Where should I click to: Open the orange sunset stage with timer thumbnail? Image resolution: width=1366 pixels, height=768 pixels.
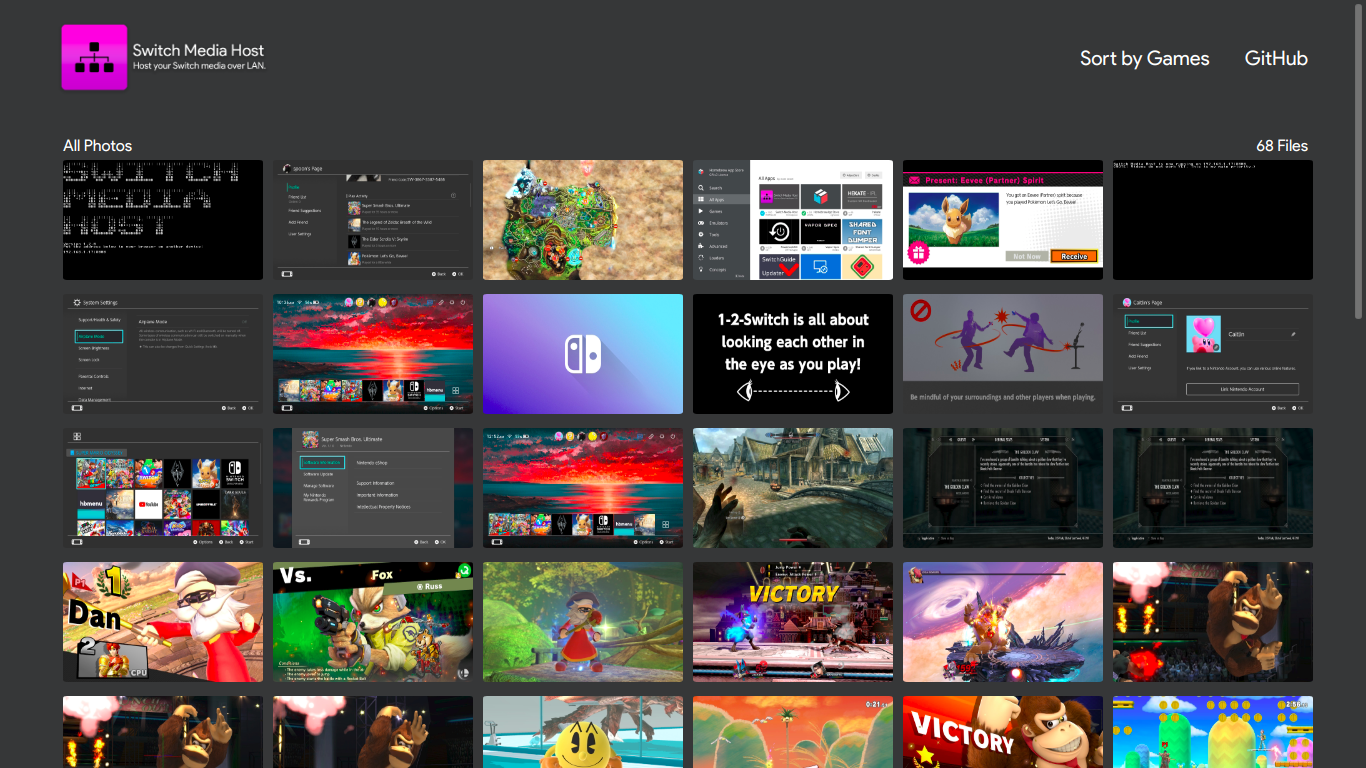pos(793,732)
